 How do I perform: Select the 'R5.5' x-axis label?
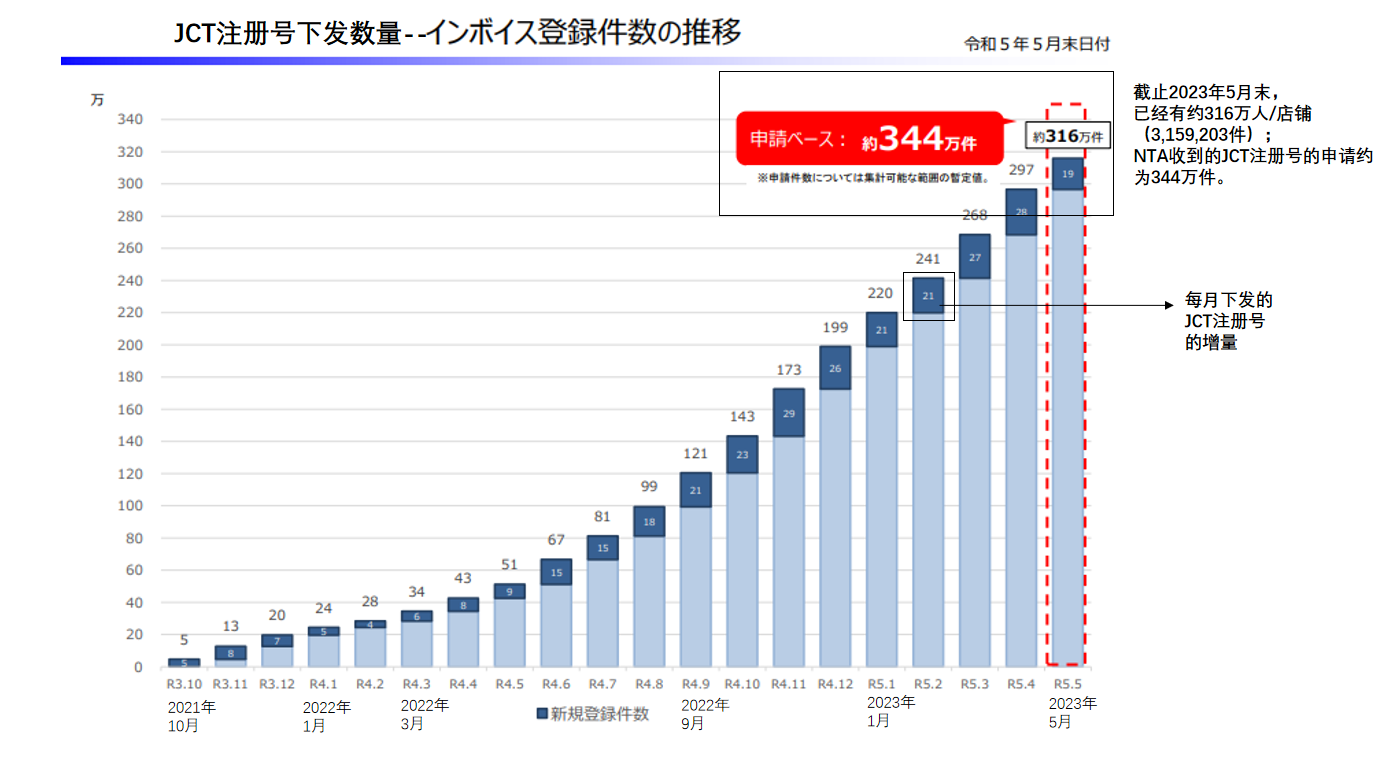click(1068, 685)
